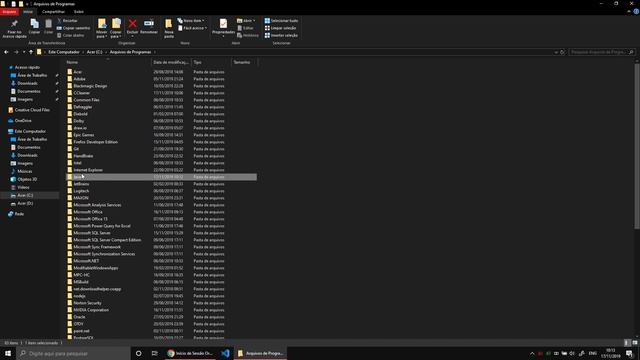The image size is (640, 360).
Task: Pin to Quick access (Fixar no Acesso rápido)
Action: 14,29
